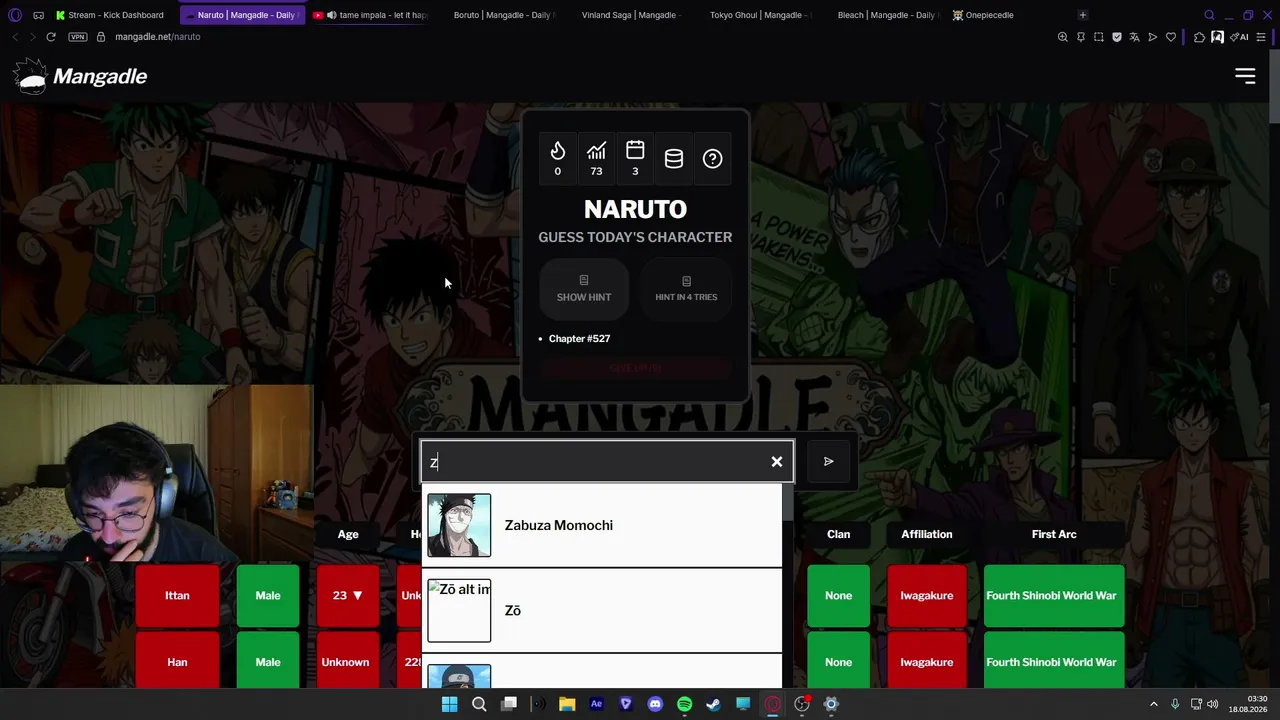Open the Opera GX taskbar icon
The width and height of the screenshot is (1280, 720).
[x=772, y=704]
